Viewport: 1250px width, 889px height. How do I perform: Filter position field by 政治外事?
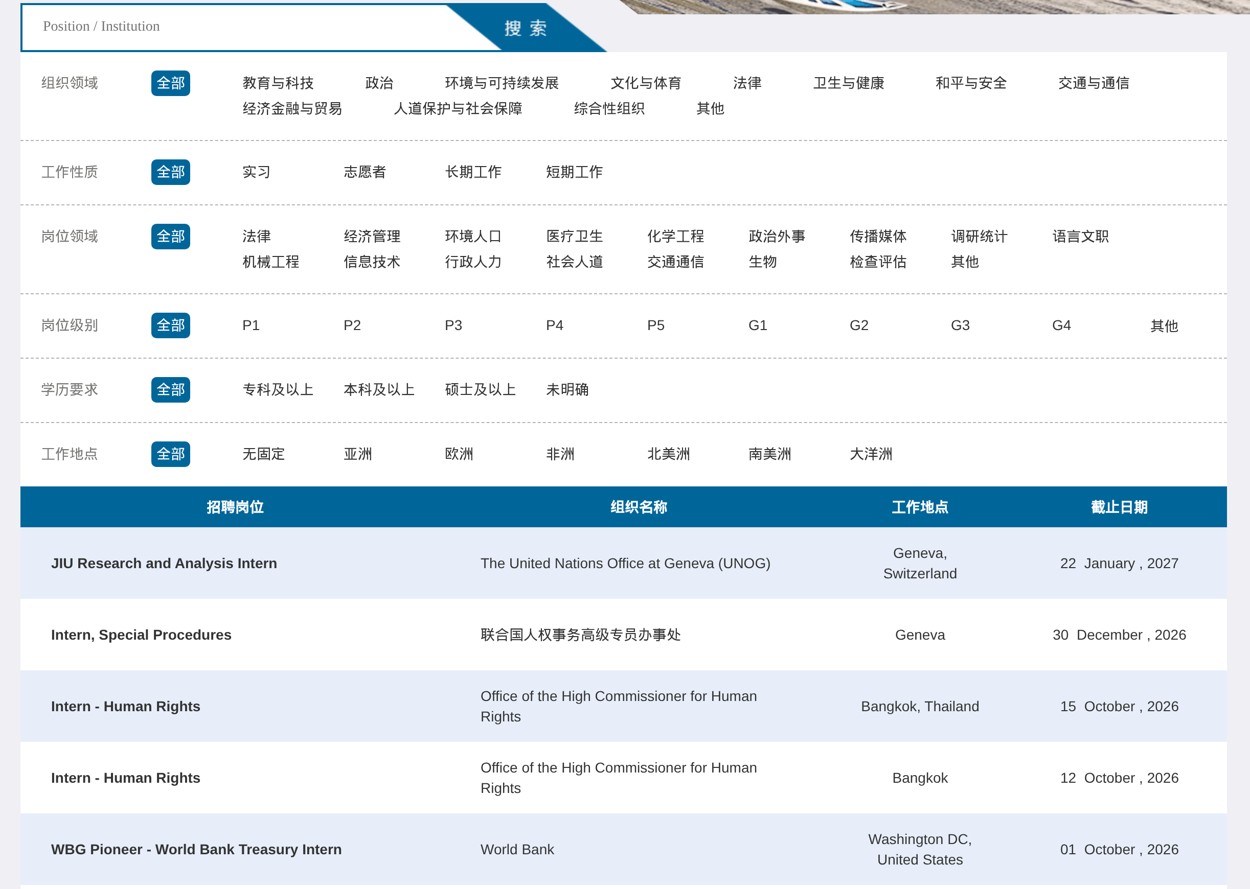[x=777, y=236]
